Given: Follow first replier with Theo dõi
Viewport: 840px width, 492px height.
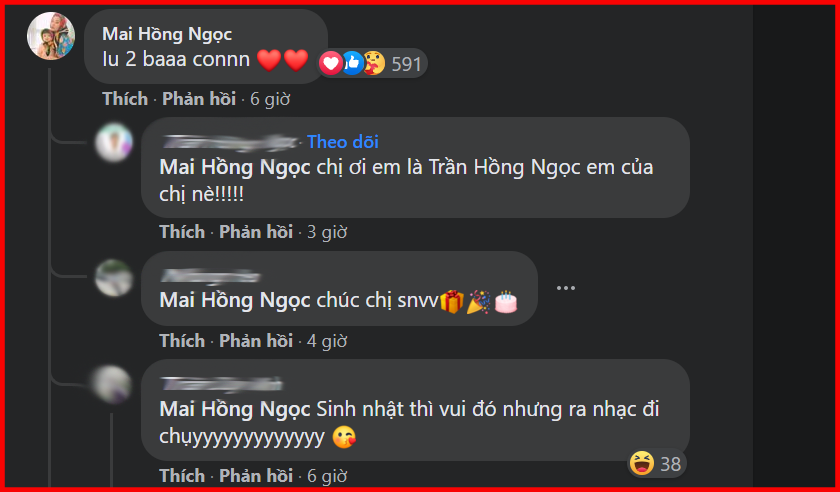Looking at the screenshot, I should click(x=343, y=141).
